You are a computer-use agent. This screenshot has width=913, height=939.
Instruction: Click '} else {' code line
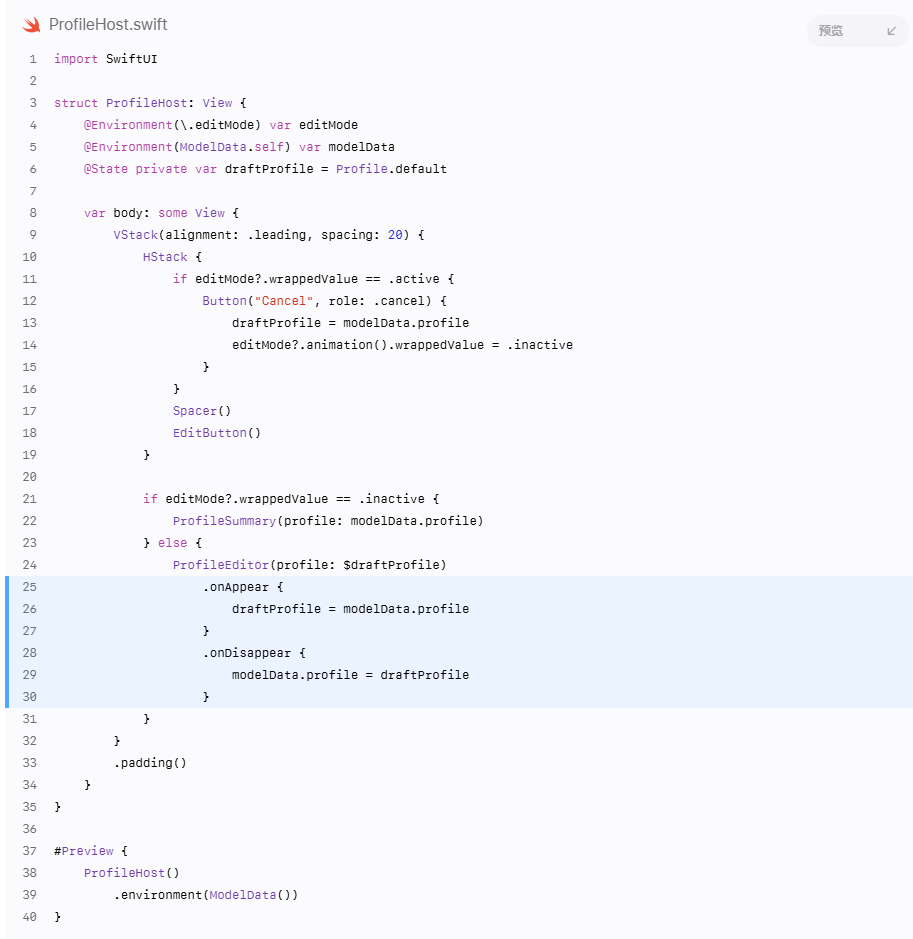pyautogui.click(x=172, y=543)
